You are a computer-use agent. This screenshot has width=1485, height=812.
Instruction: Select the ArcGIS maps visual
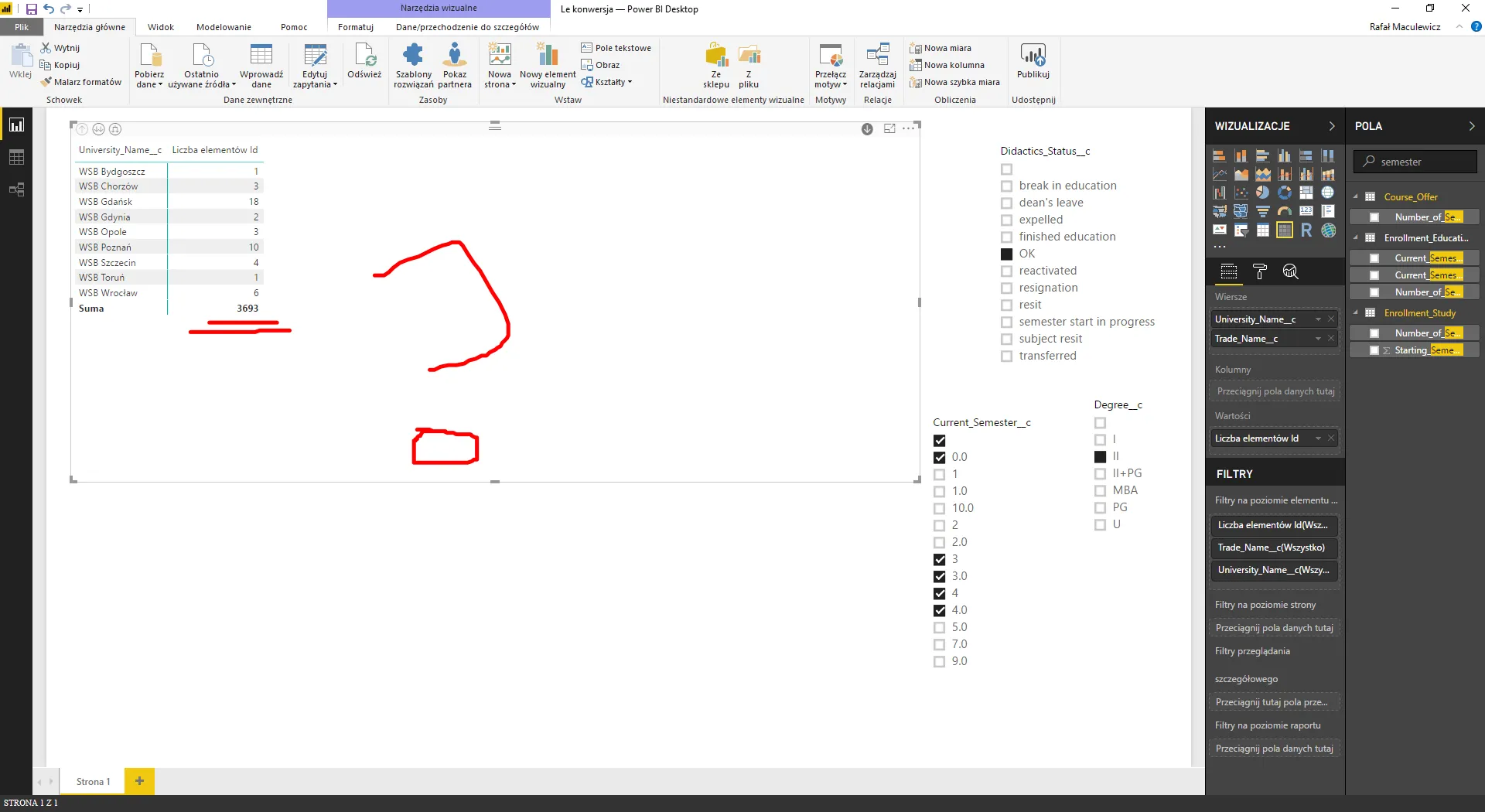click(x=1328, y=230)
